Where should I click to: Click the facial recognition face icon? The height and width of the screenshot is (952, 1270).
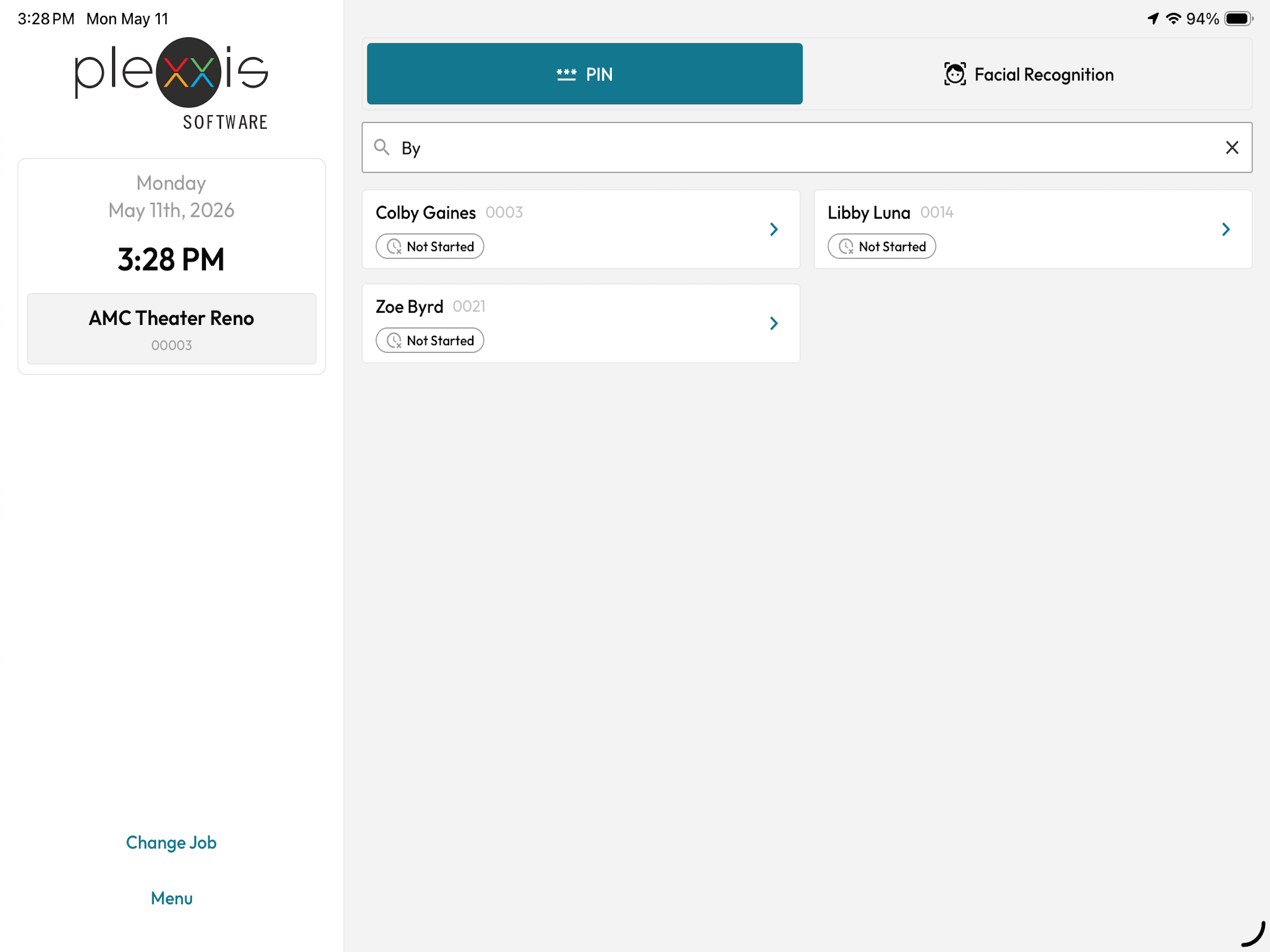(955, 74)
